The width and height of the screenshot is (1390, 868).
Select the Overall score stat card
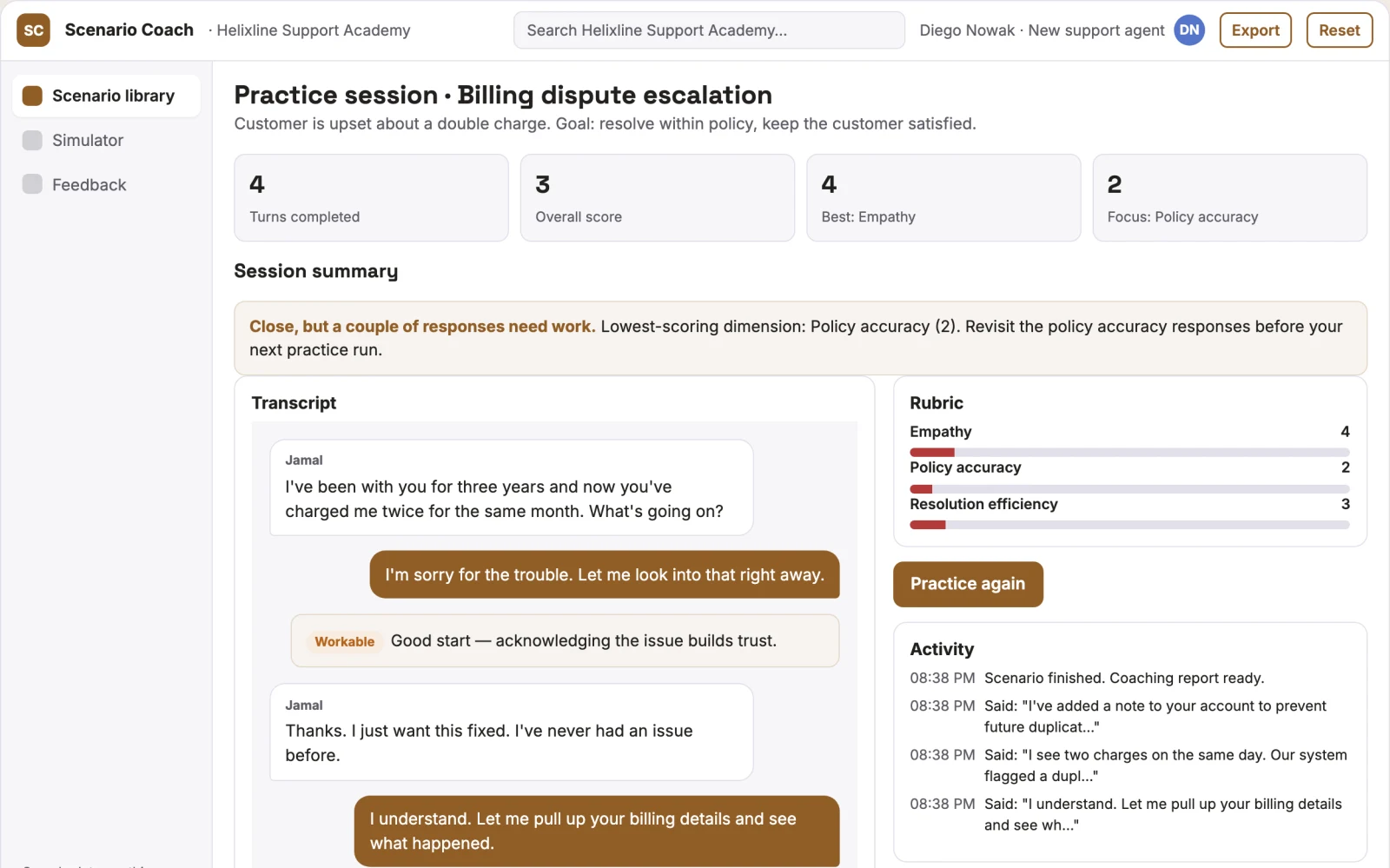(657, 198)
